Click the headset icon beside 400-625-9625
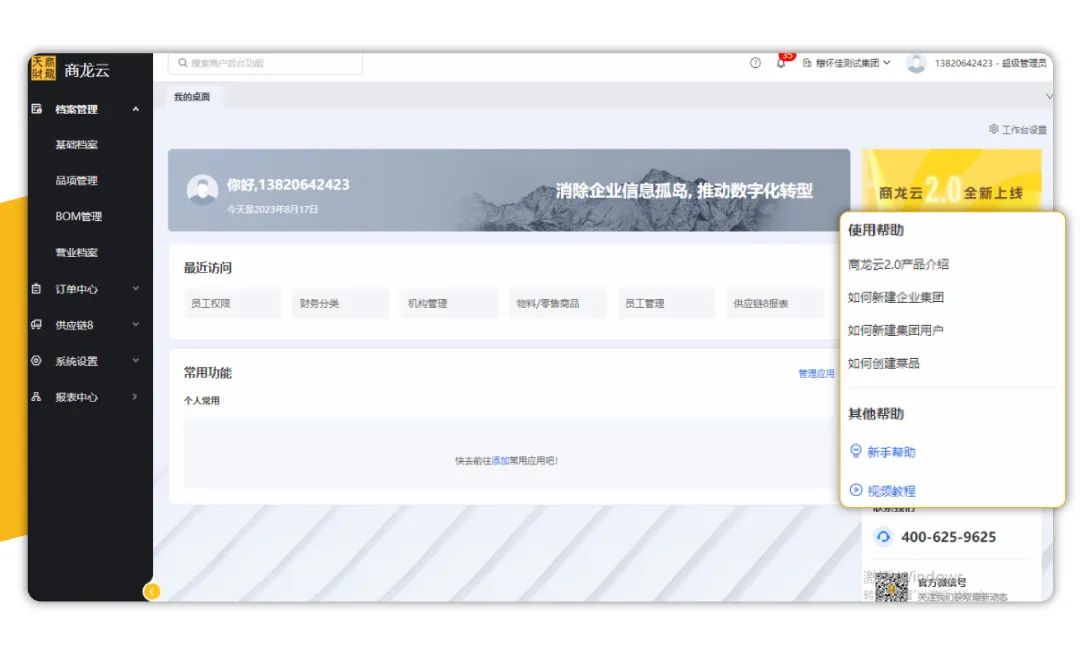Screen dimensions: 1080x663 point(883,537)
